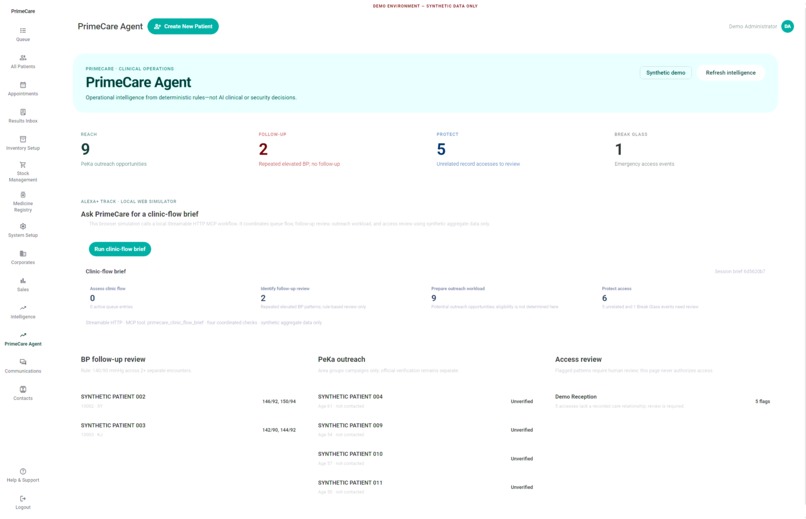Open the Corporates icon
Viewport: 806px width, 519px height.
[x=23, y=254]
